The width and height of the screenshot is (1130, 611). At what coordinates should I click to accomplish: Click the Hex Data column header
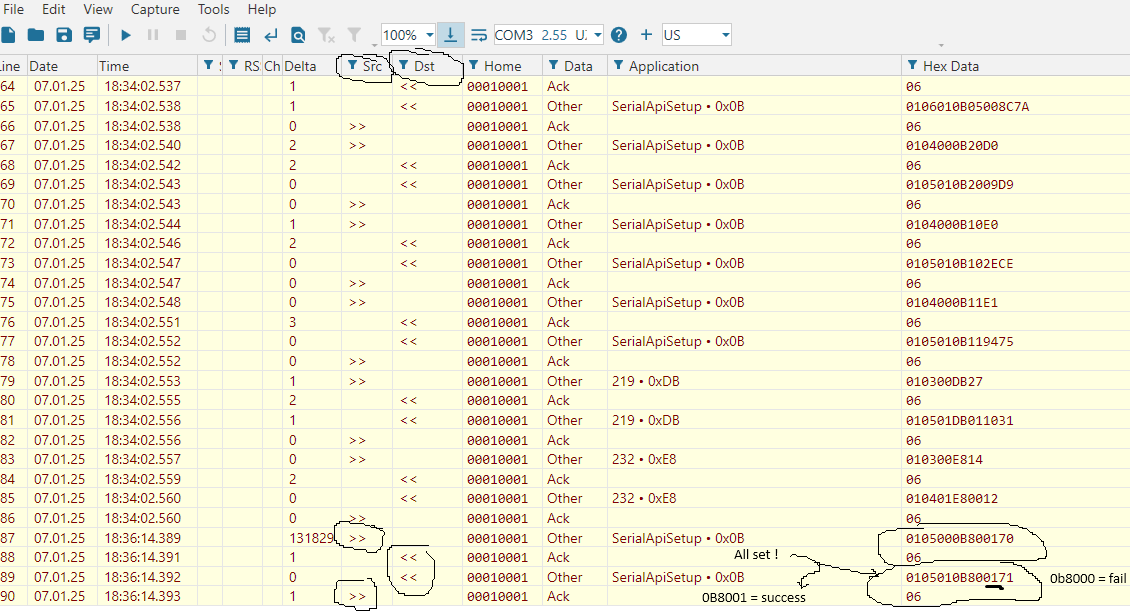click(x=950, y=66)
